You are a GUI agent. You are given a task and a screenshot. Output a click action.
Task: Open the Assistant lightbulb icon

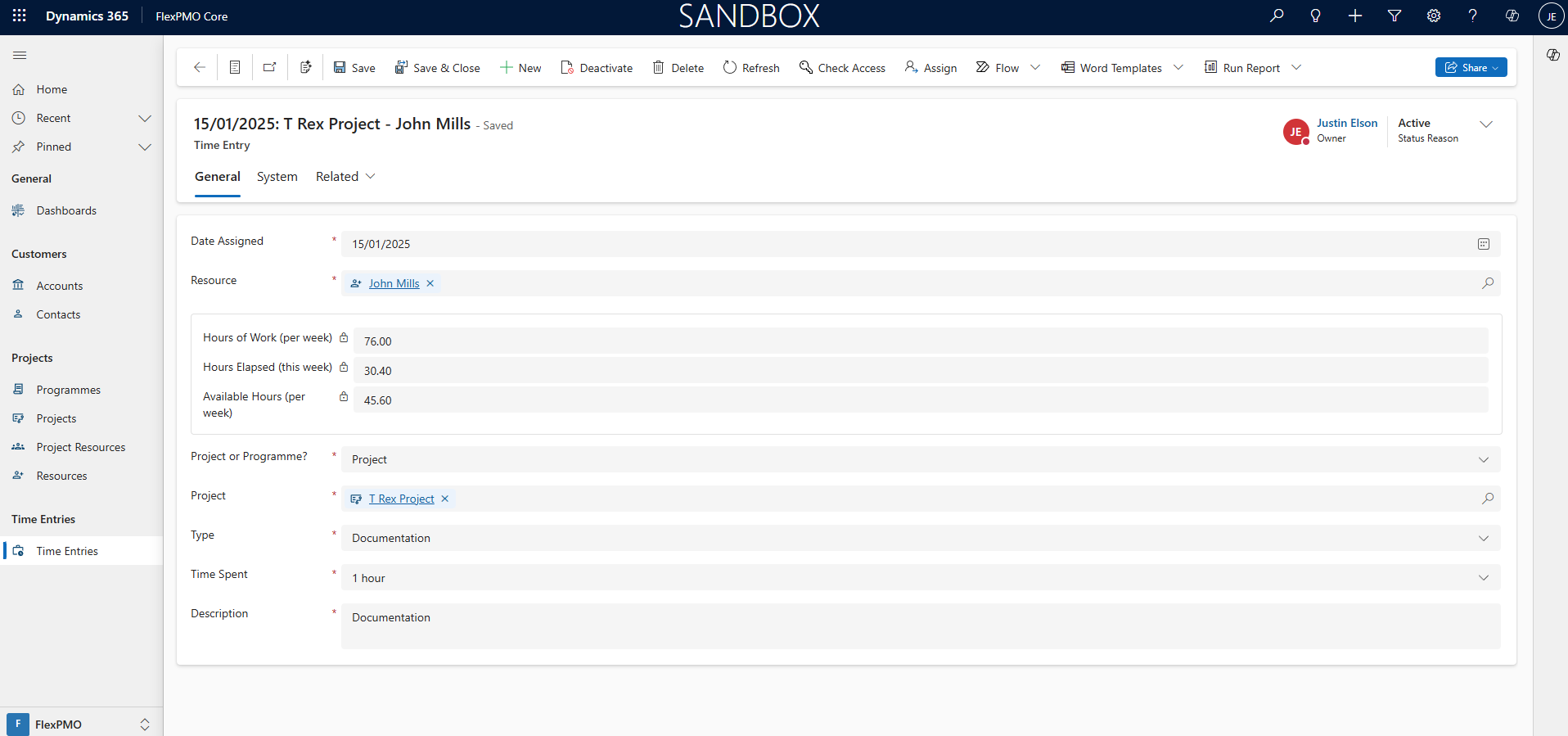coord(1316,16)
